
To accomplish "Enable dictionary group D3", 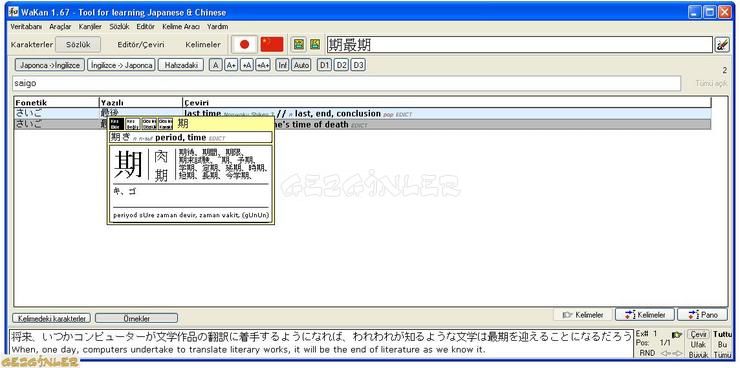I will click(358, 65).
